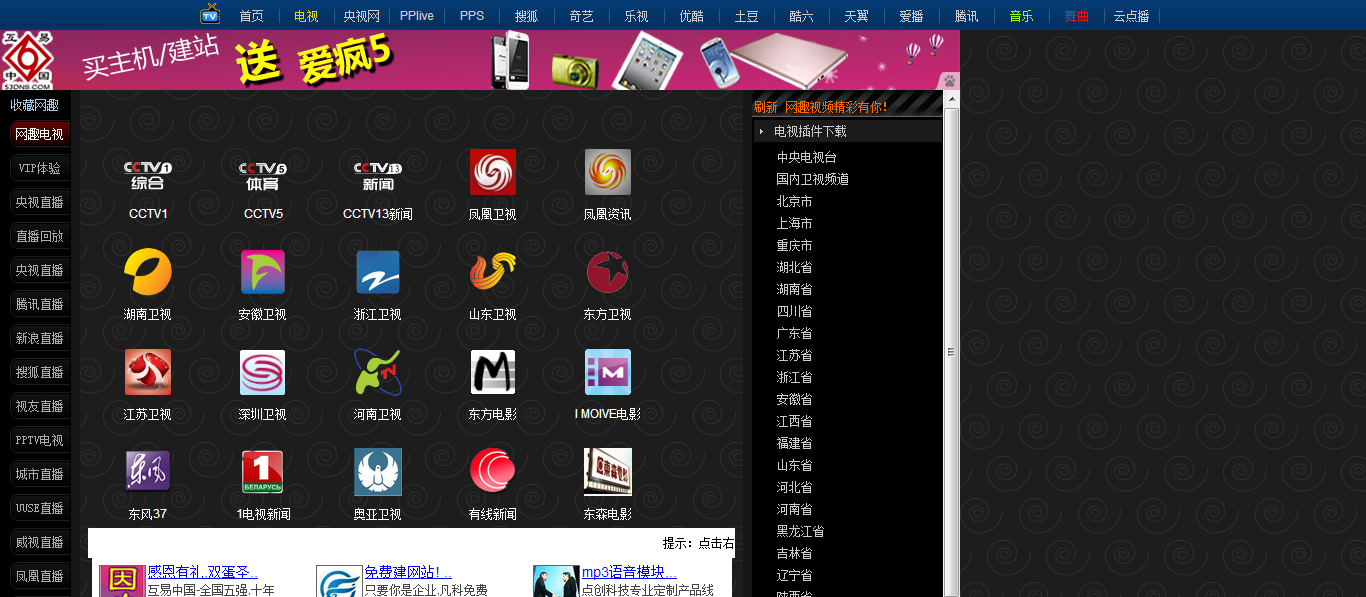Image resolution: width=1366 pixels, height=597 pixels.
Task: Play the 深圳卫视 channel icon
Action: [x=263, y=372]
